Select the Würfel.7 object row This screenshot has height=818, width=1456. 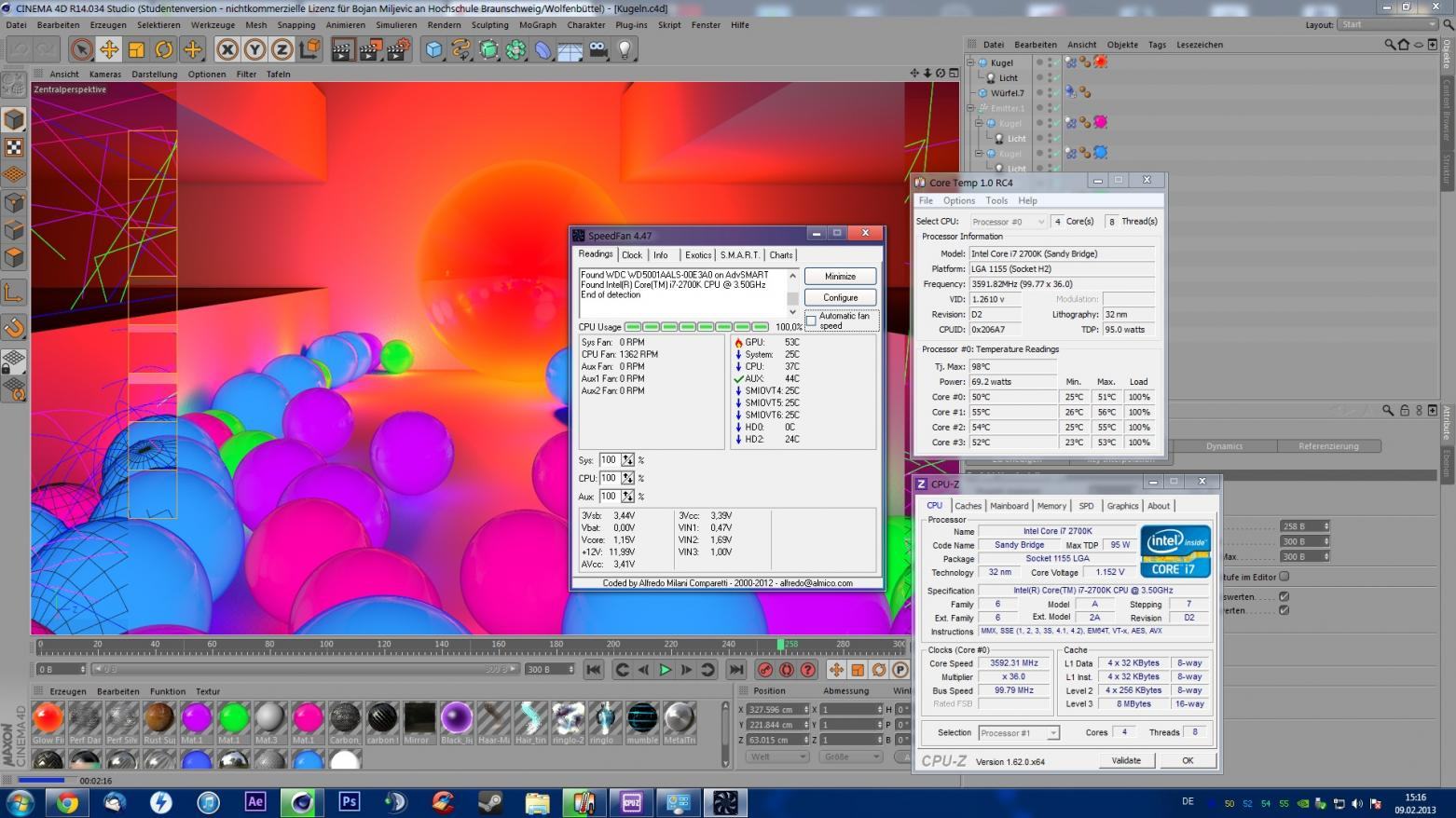pyautogui.click(x=1007, y=93)
